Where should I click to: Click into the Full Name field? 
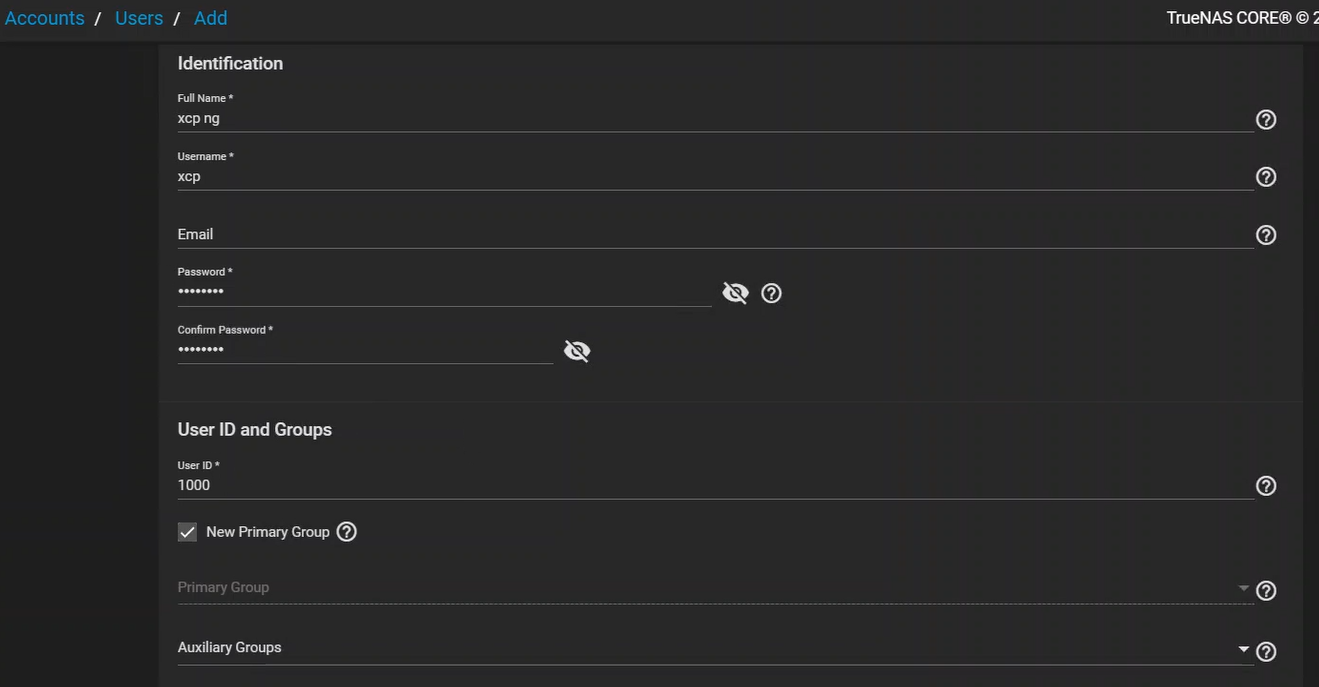click(x=700, y=118)
